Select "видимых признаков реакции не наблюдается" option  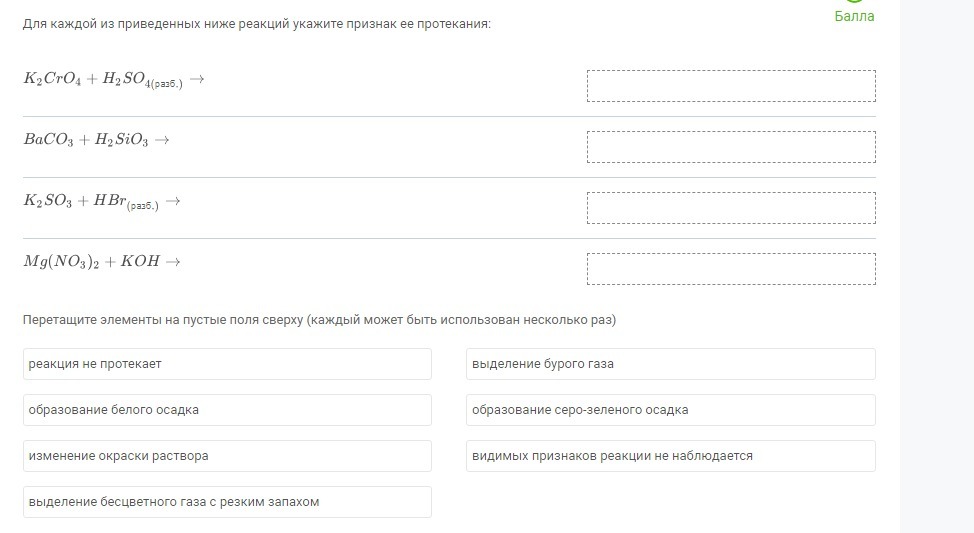(670, 456)
